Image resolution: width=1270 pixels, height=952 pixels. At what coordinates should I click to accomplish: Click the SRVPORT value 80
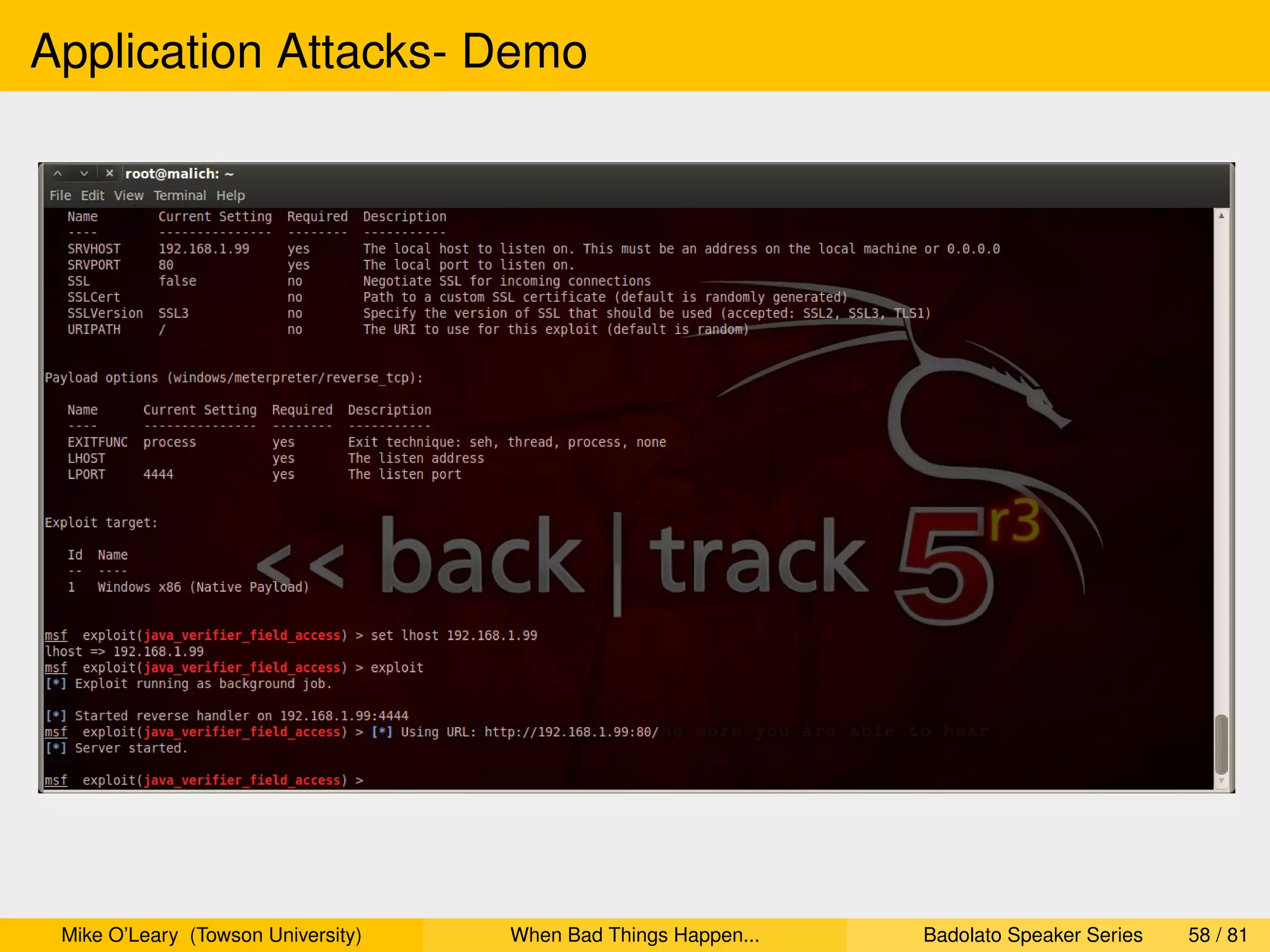166,265
